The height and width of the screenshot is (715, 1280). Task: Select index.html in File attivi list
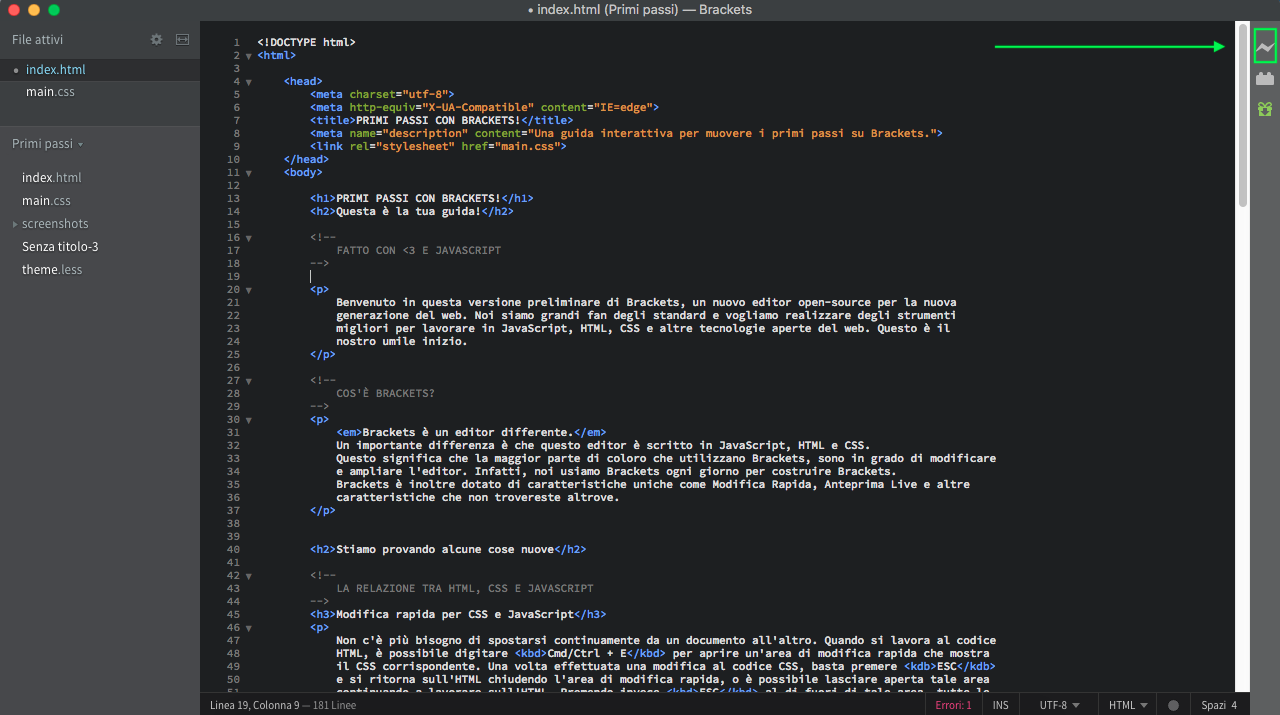click(x=55, y=70)
